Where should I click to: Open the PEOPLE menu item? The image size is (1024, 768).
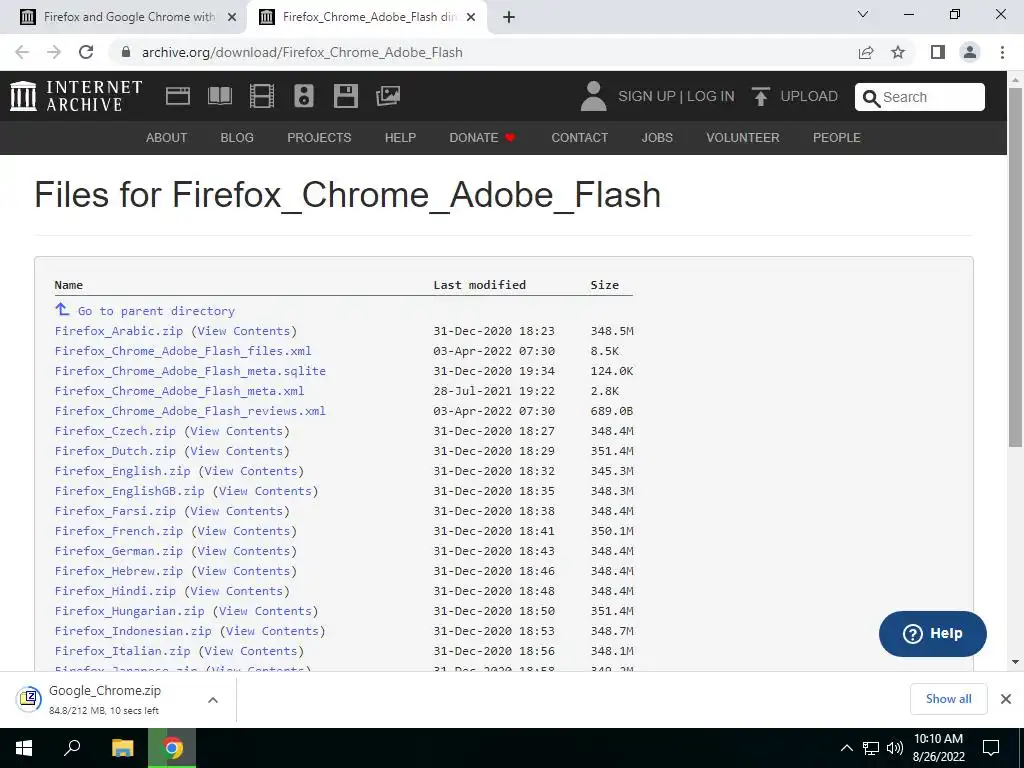(x=837, y=138)
